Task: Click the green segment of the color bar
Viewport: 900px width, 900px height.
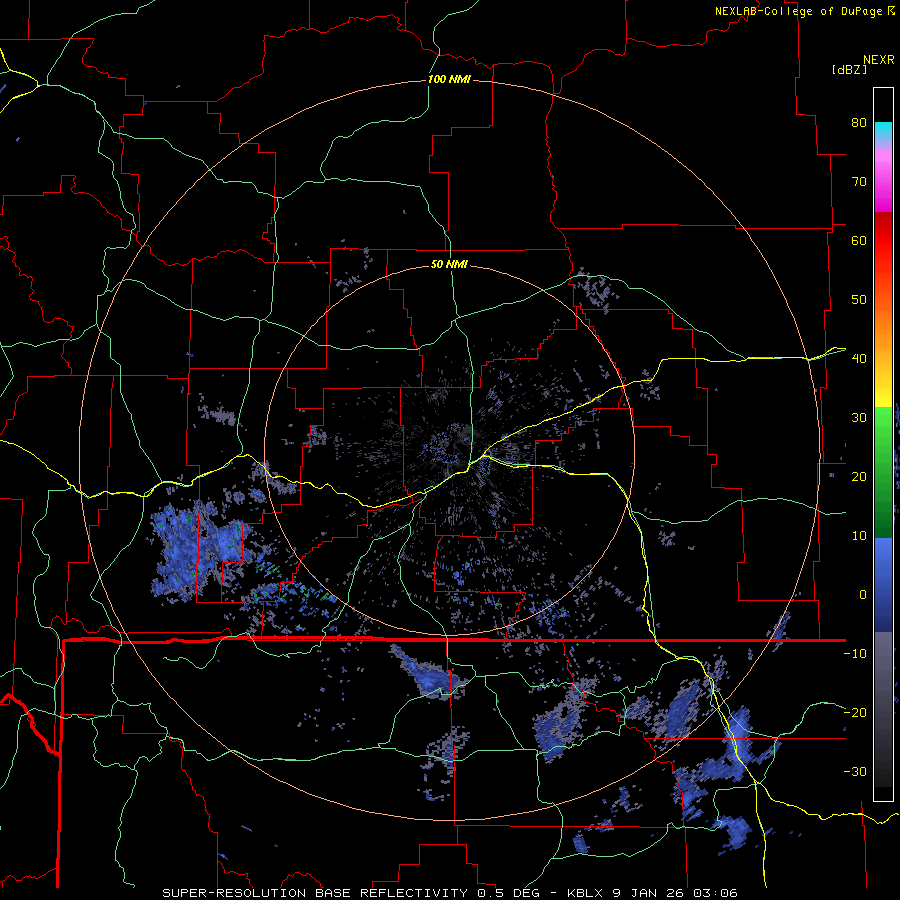Action: (x=883, y=472)
